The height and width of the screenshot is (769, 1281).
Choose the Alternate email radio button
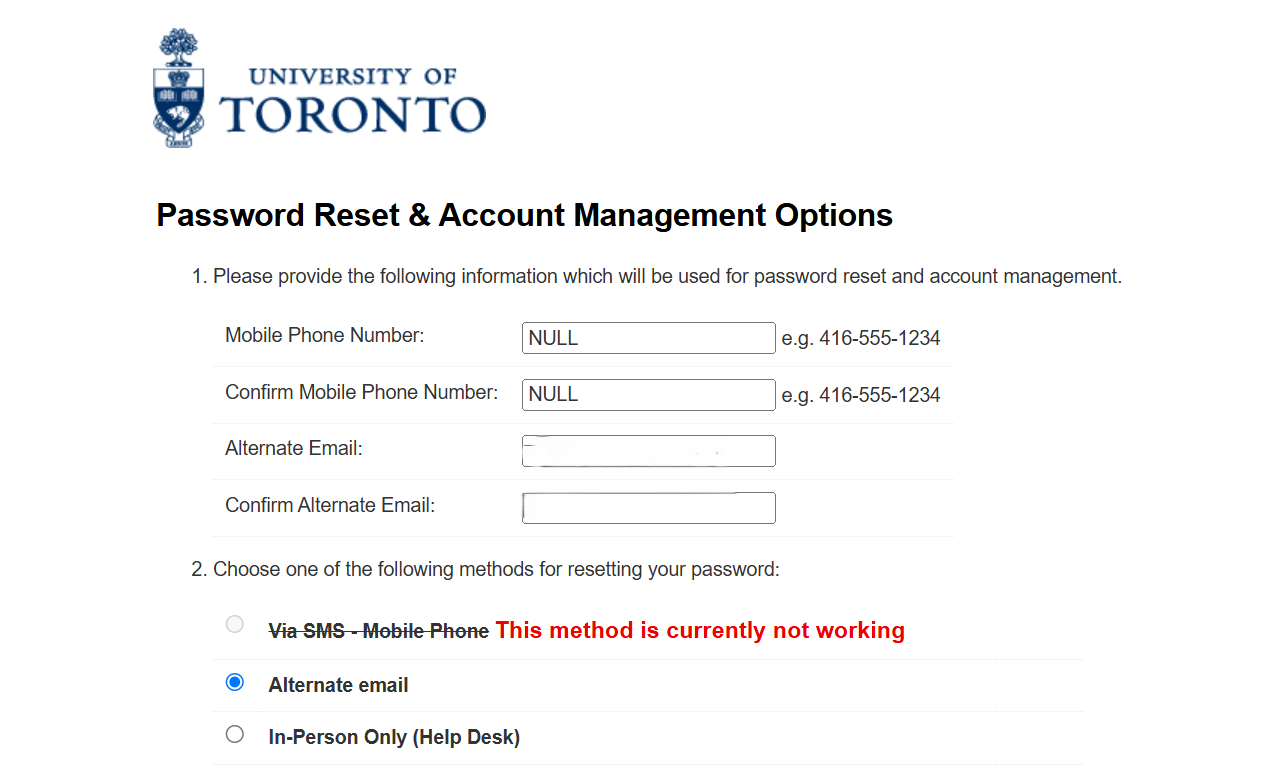click(235, 682)
